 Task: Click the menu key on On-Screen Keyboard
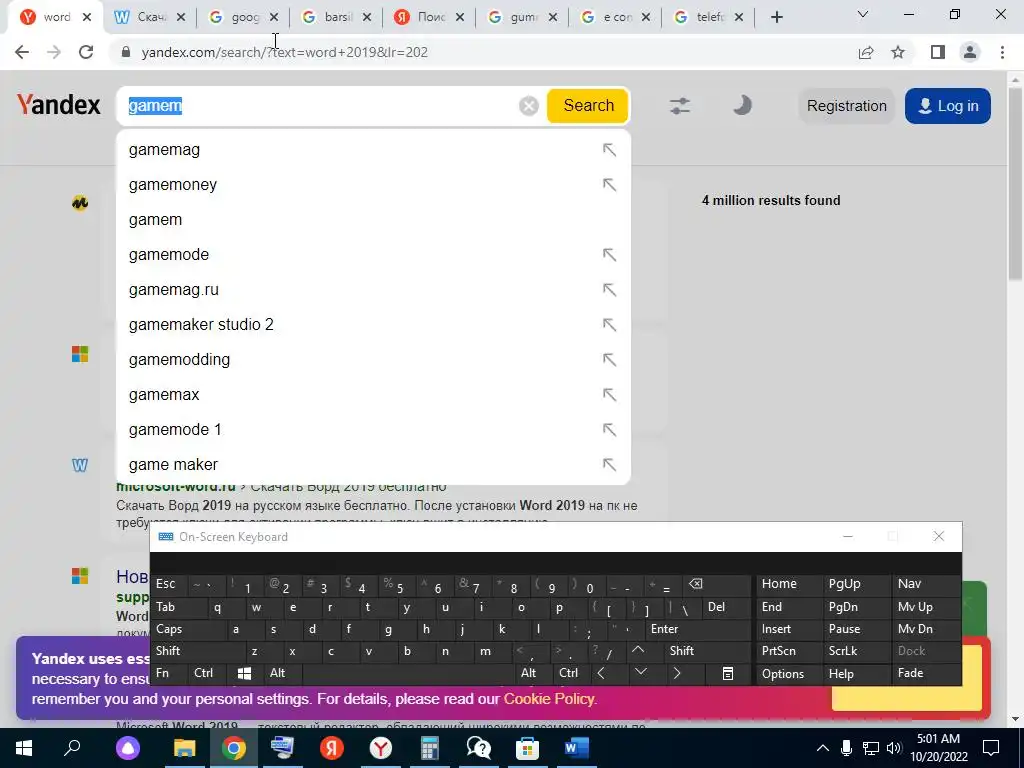(x=728, y=673)
